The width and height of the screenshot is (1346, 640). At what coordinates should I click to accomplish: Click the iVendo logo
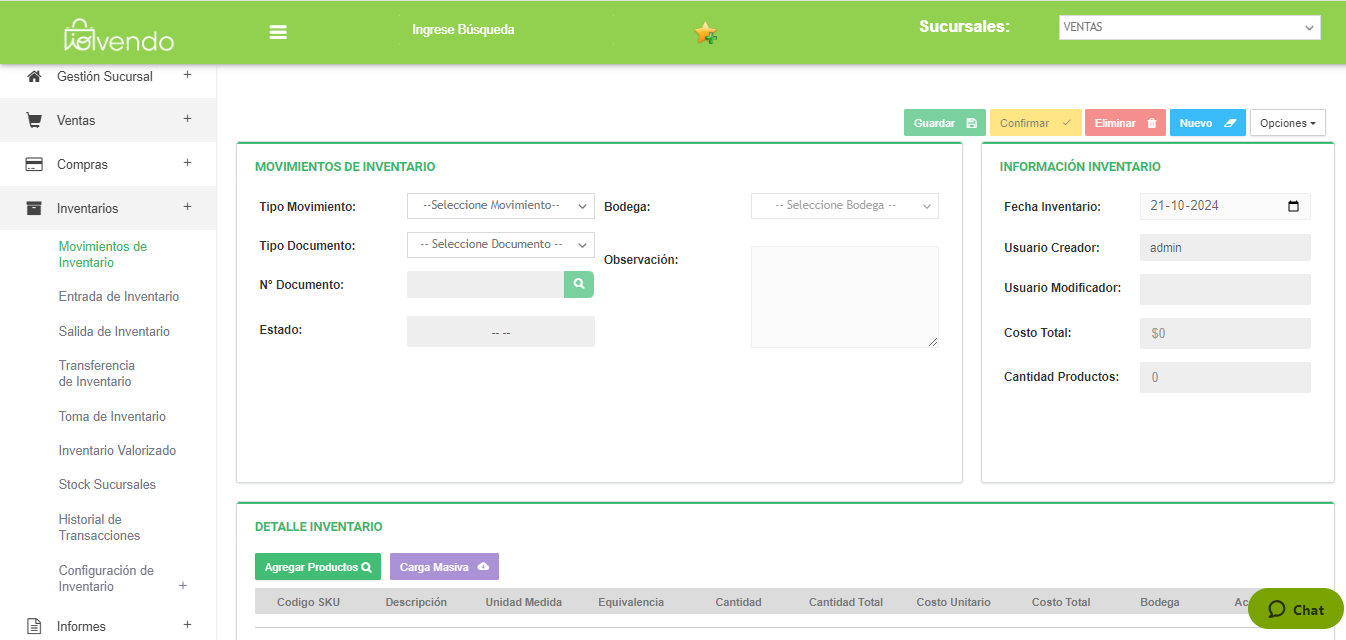click(119, 37)
